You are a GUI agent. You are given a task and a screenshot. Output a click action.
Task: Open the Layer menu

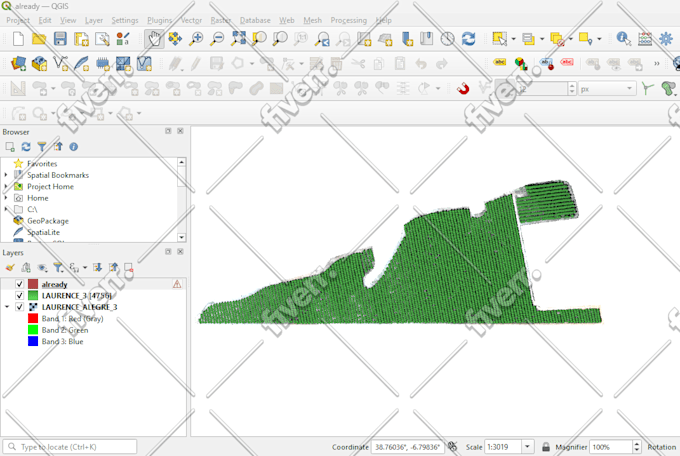94,20
